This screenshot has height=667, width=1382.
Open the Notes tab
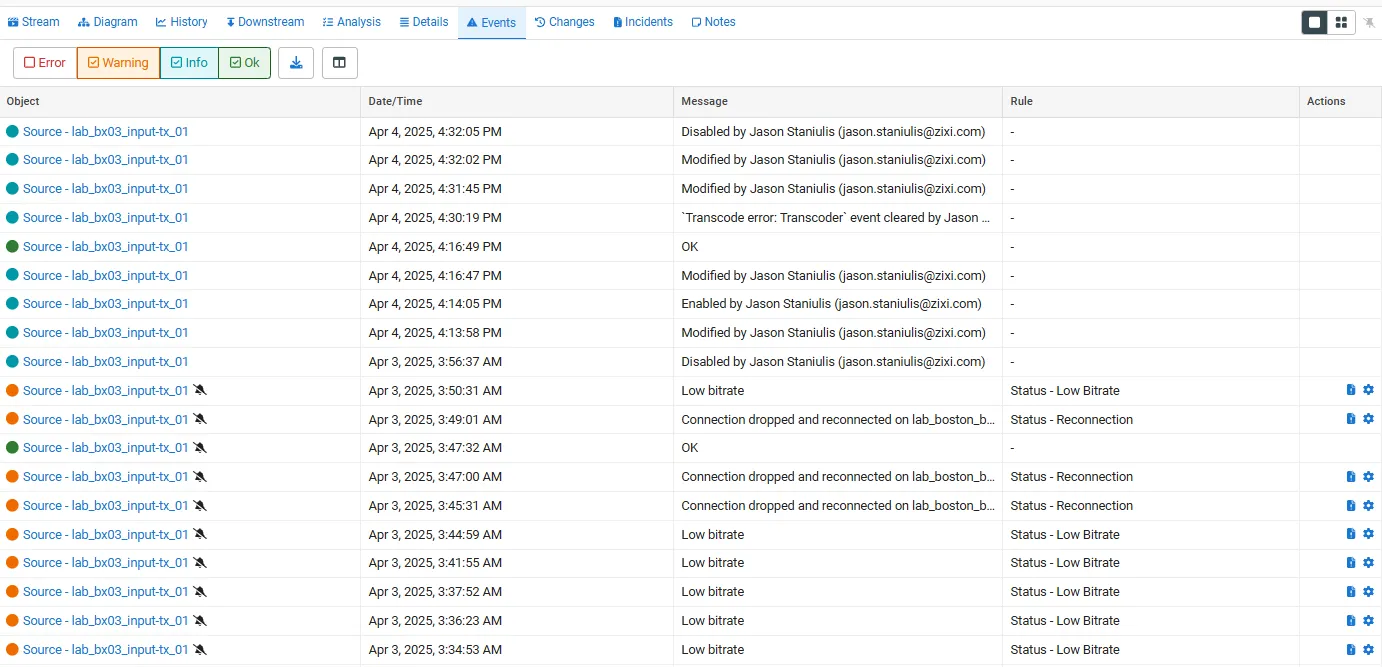coord(713,22)
